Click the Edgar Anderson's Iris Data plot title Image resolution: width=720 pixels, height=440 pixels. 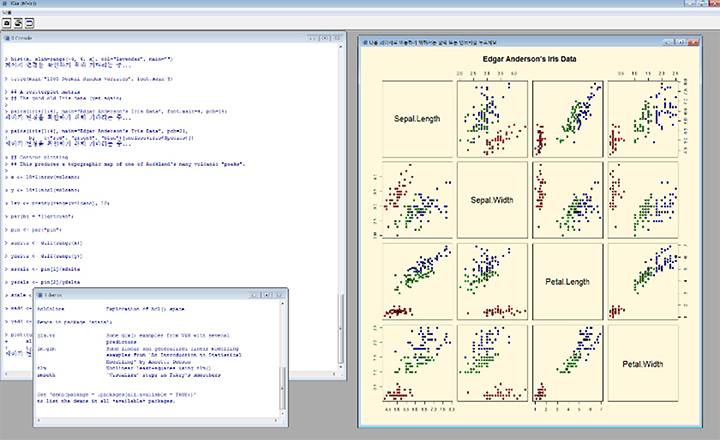pyautogui.click(x=530, y=59)
